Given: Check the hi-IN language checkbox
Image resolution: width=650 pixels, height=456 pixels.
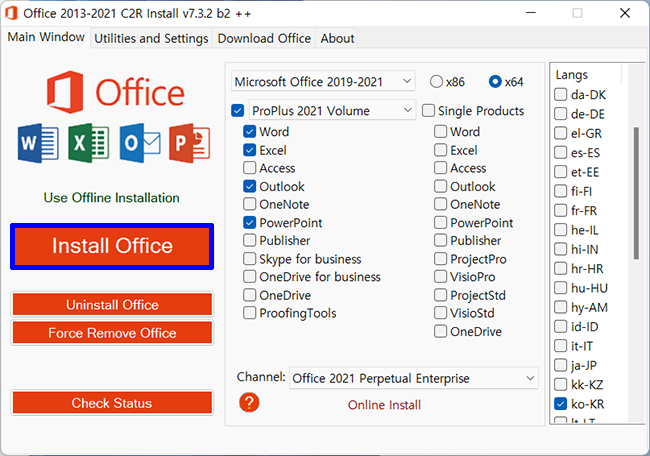Looking at the screenshot, I should point(560,249).
